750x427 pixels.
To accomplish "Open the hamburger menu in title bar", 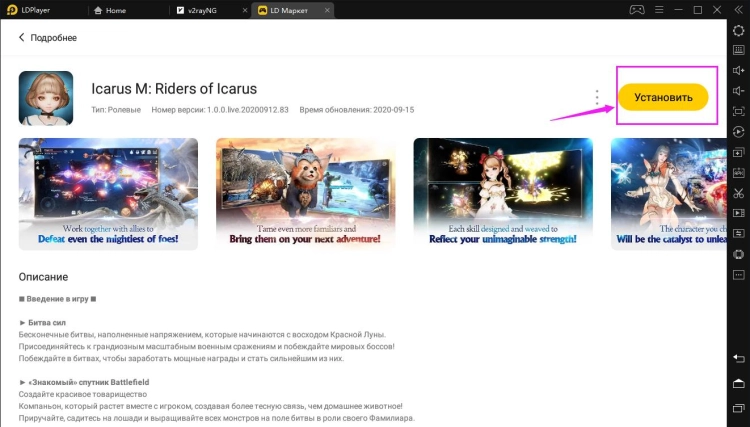I will click(659, 10).
